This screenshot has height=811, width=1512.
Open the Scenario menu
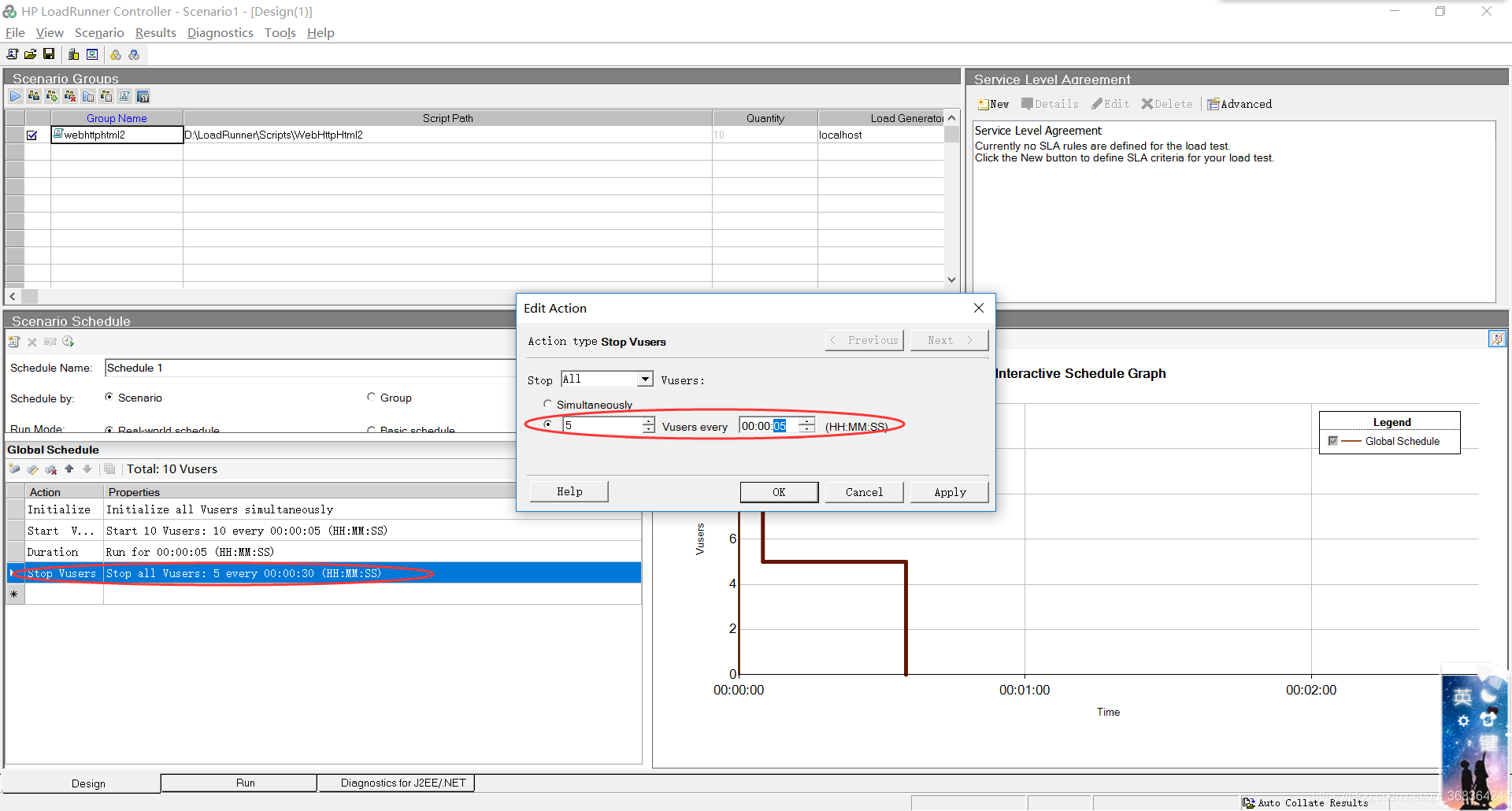click(99, 32)
